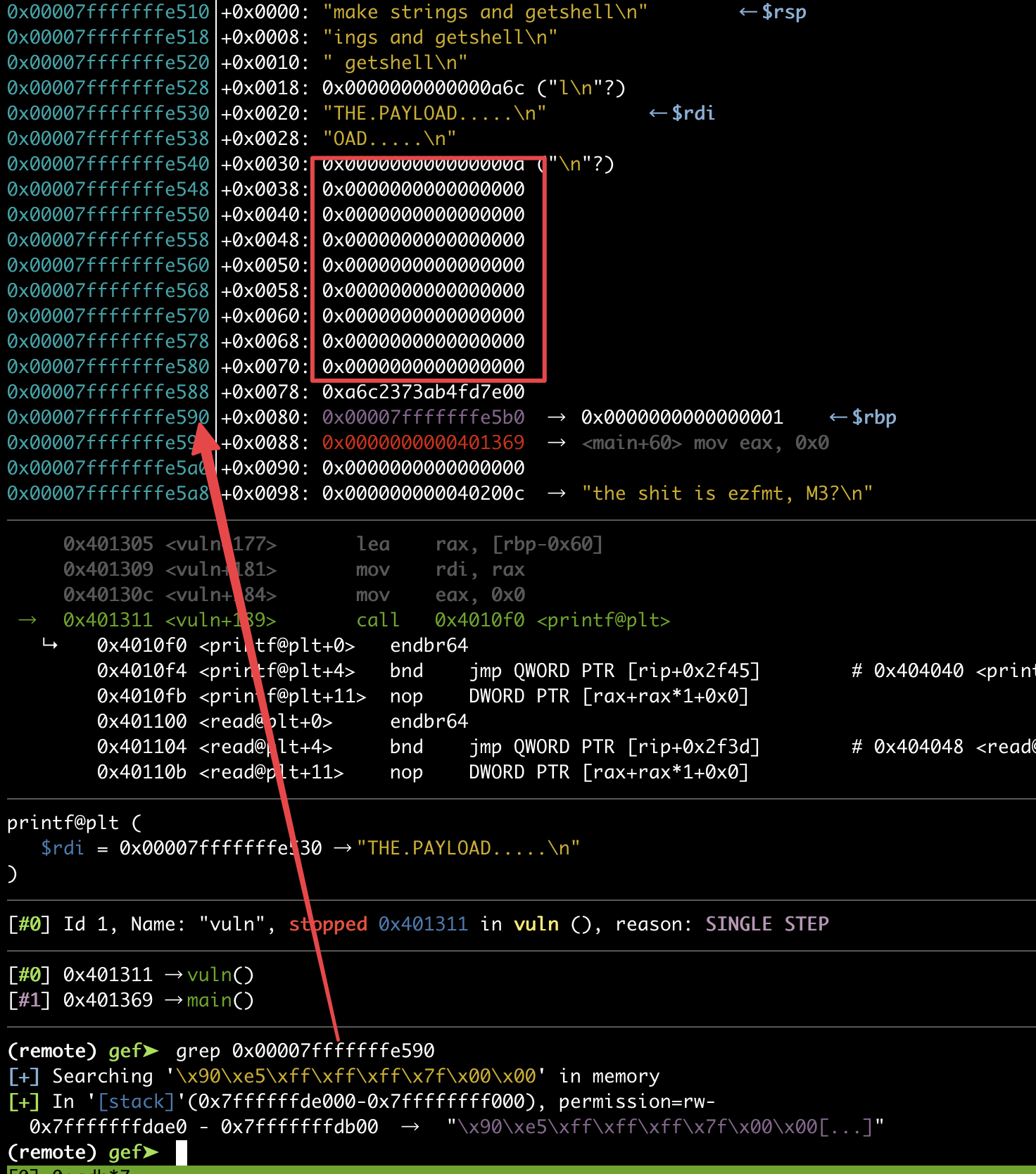Click disassembly address 0x401305
The height and width of the screenshot is (1174, 1036).
108,544
